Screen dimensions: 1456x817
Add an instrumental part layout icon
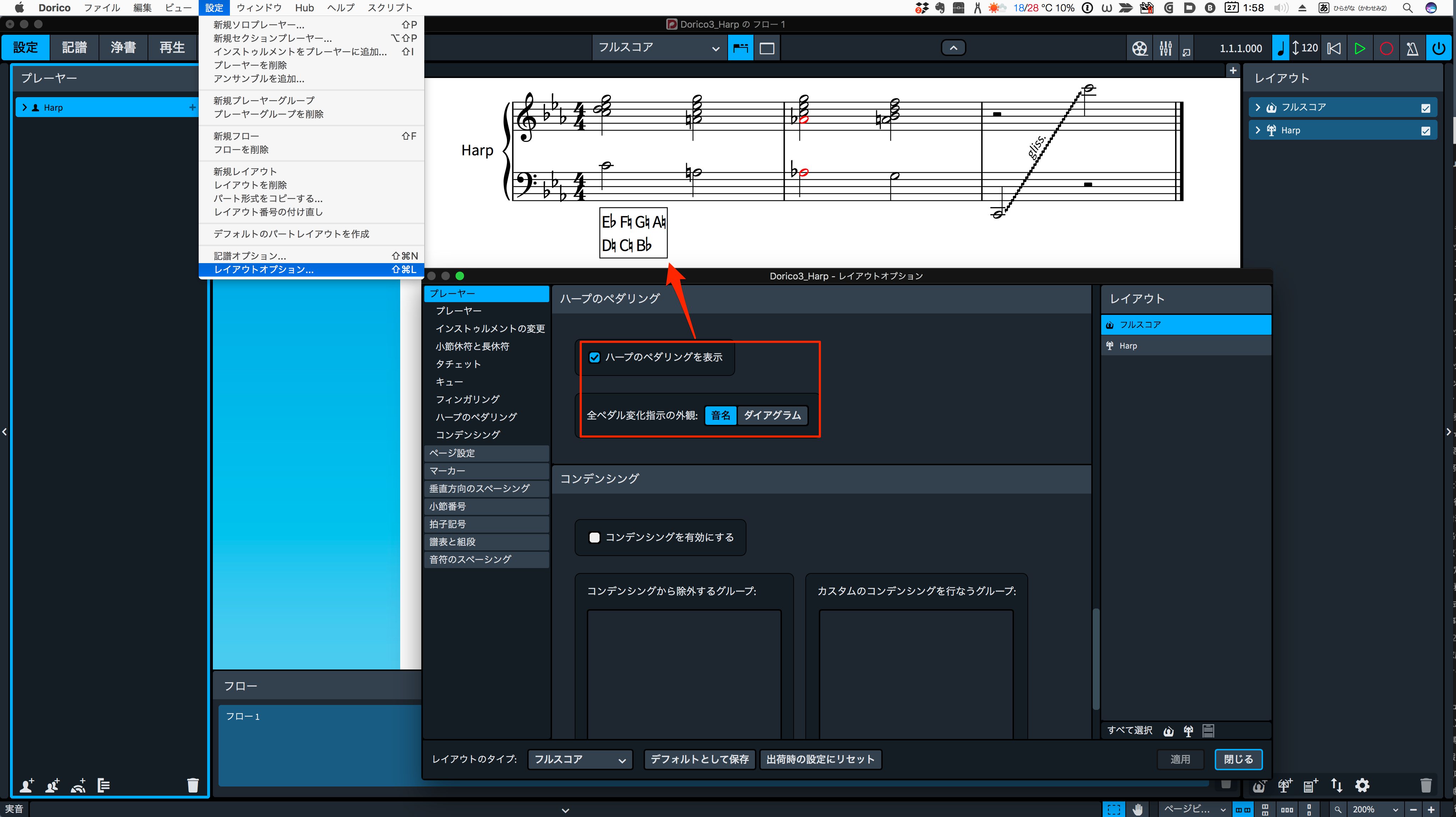[x=1285, y=785]
